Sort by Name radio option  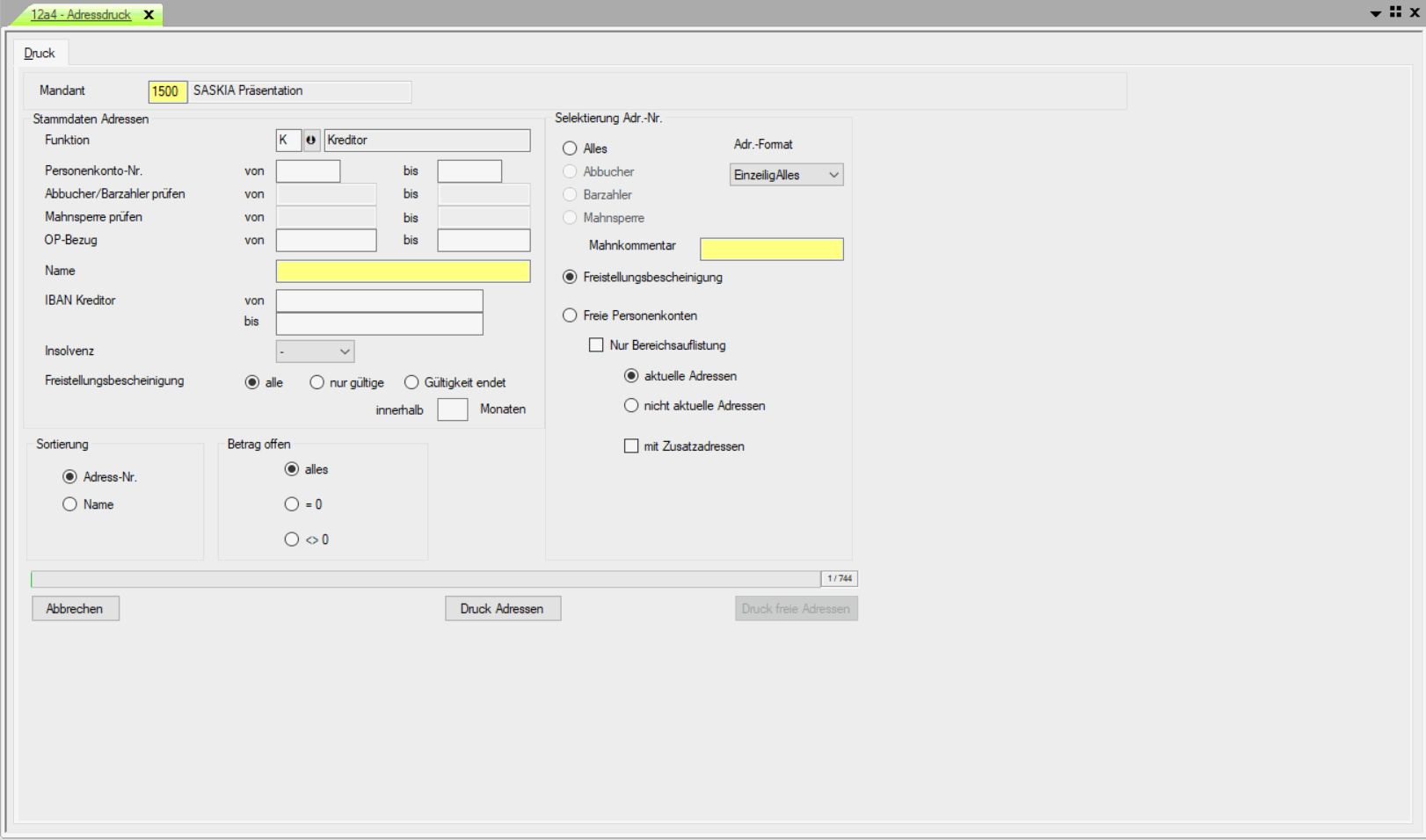tap(69, 504)
